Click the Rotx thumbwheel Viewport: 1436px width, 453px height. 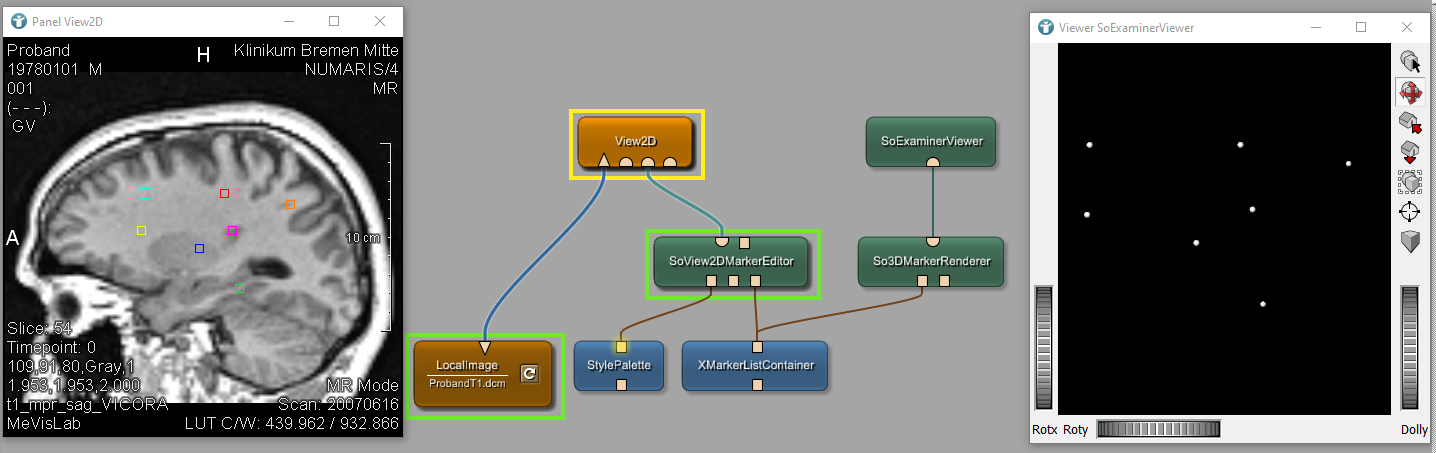click(x=1044, y=347)
